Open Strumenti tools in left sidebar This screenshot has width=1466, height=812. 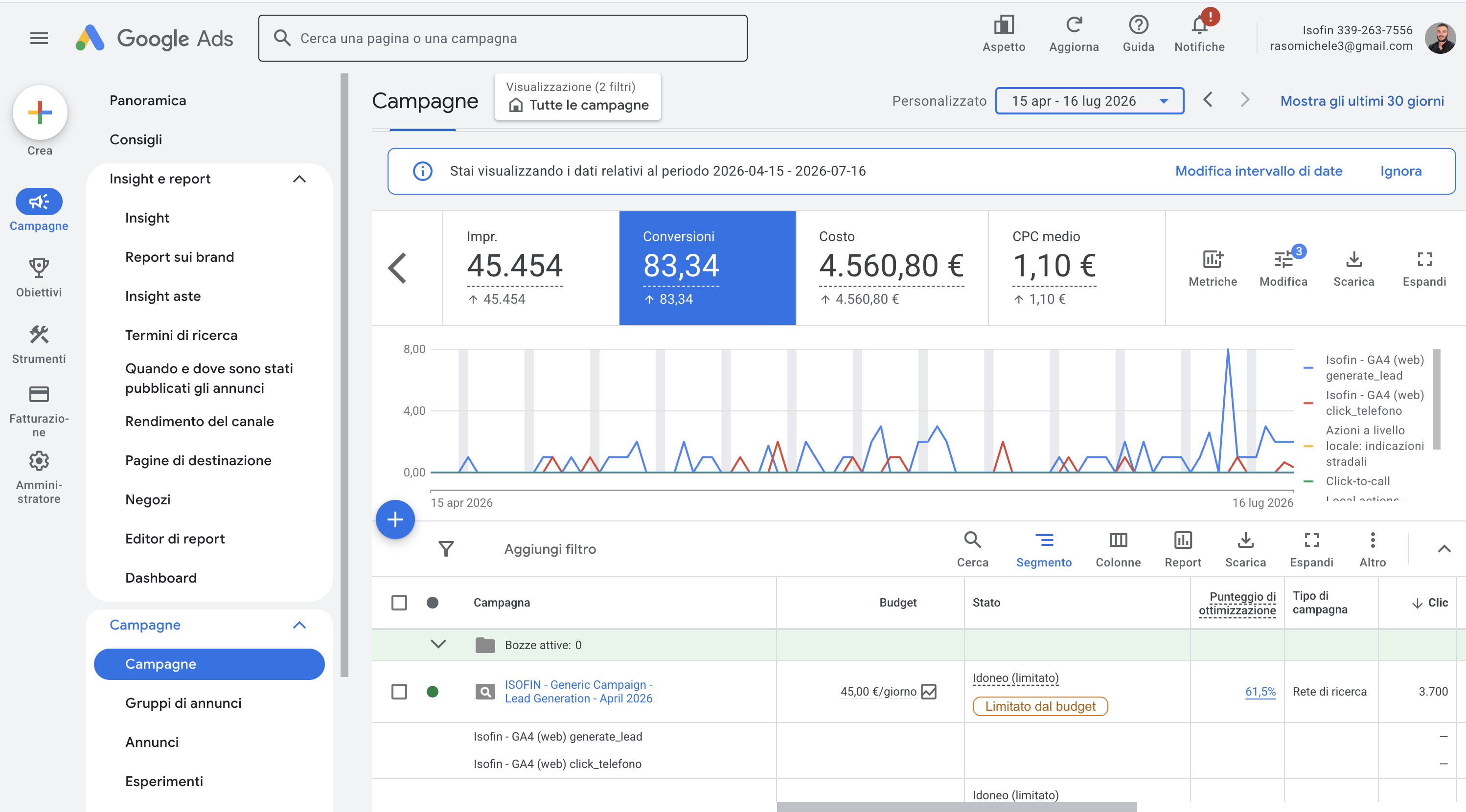click(39, 344)
